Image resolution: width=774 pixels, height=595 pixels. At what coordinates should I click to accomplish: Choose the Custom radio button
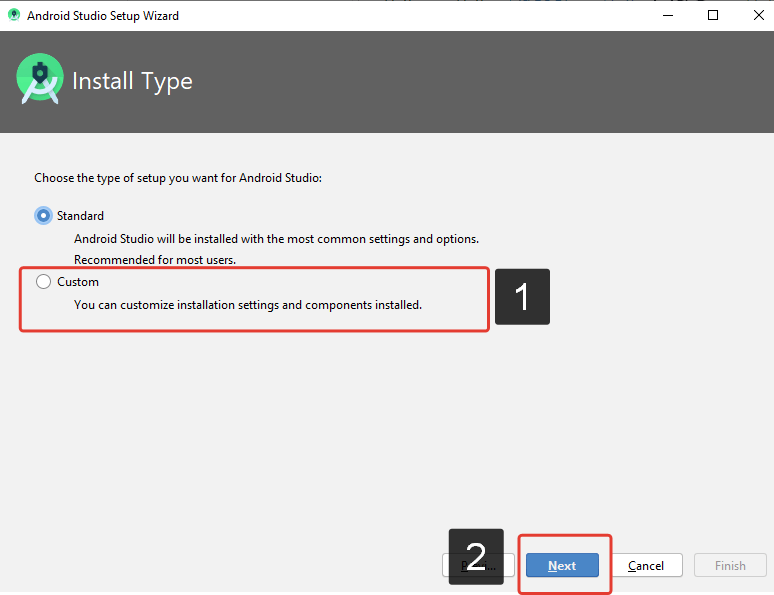[43, 282]
